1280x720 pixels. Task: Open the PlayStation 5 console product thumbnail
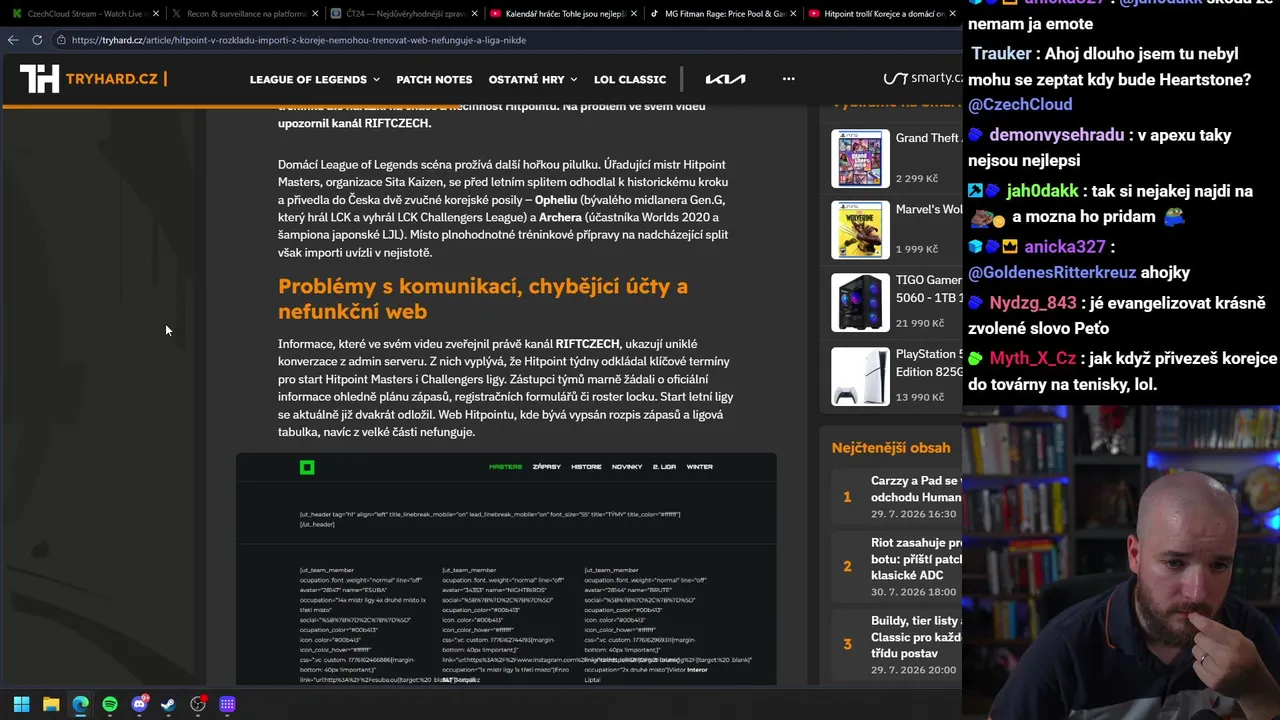(x=860, y=375)
